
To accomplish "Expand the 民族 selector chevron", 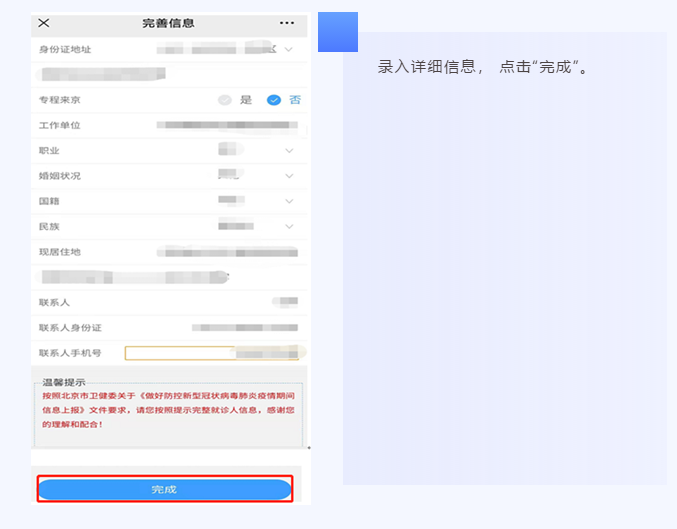I will pos(289,226).
